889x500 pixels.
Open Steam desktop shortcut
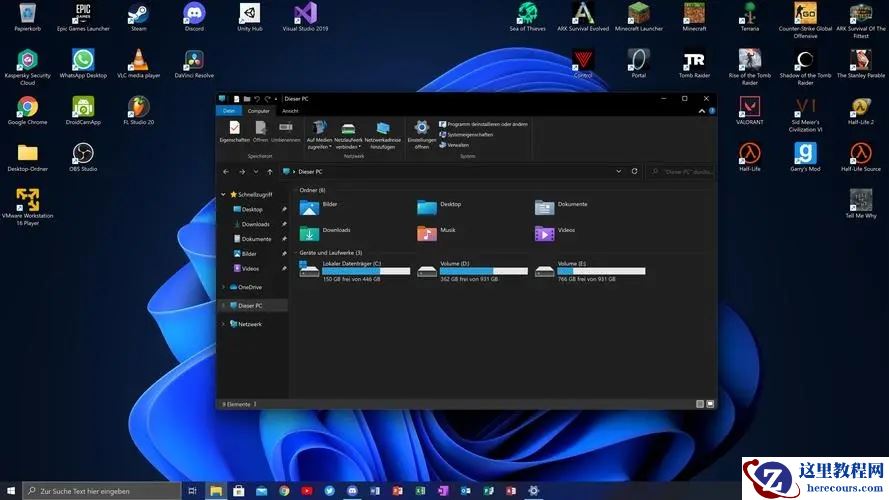[138, 17]
